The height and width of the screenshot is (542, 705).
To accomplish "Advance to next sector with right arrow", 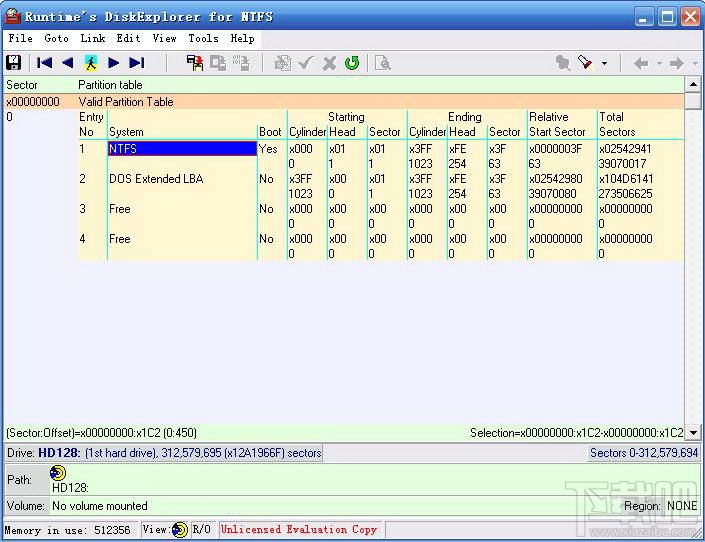I will click(x=114, y=63).
